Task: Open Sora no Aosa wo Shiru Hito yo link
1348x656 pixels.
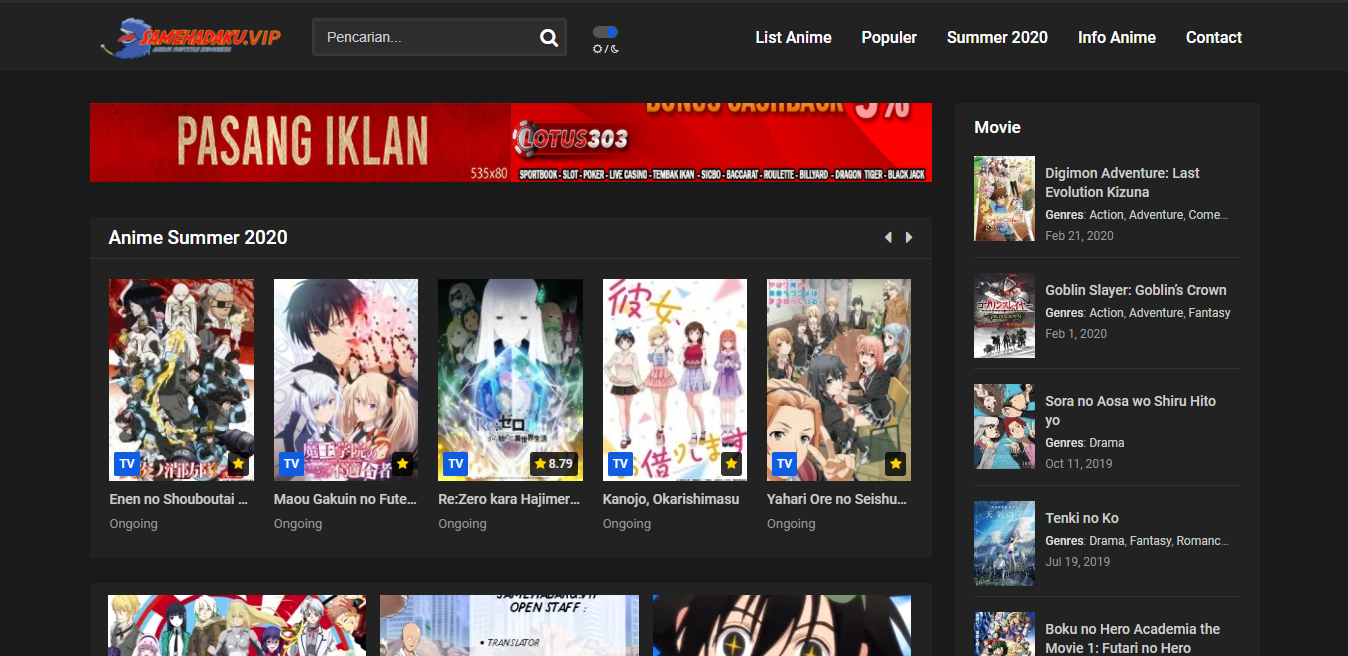Action: pos(1130,410)
